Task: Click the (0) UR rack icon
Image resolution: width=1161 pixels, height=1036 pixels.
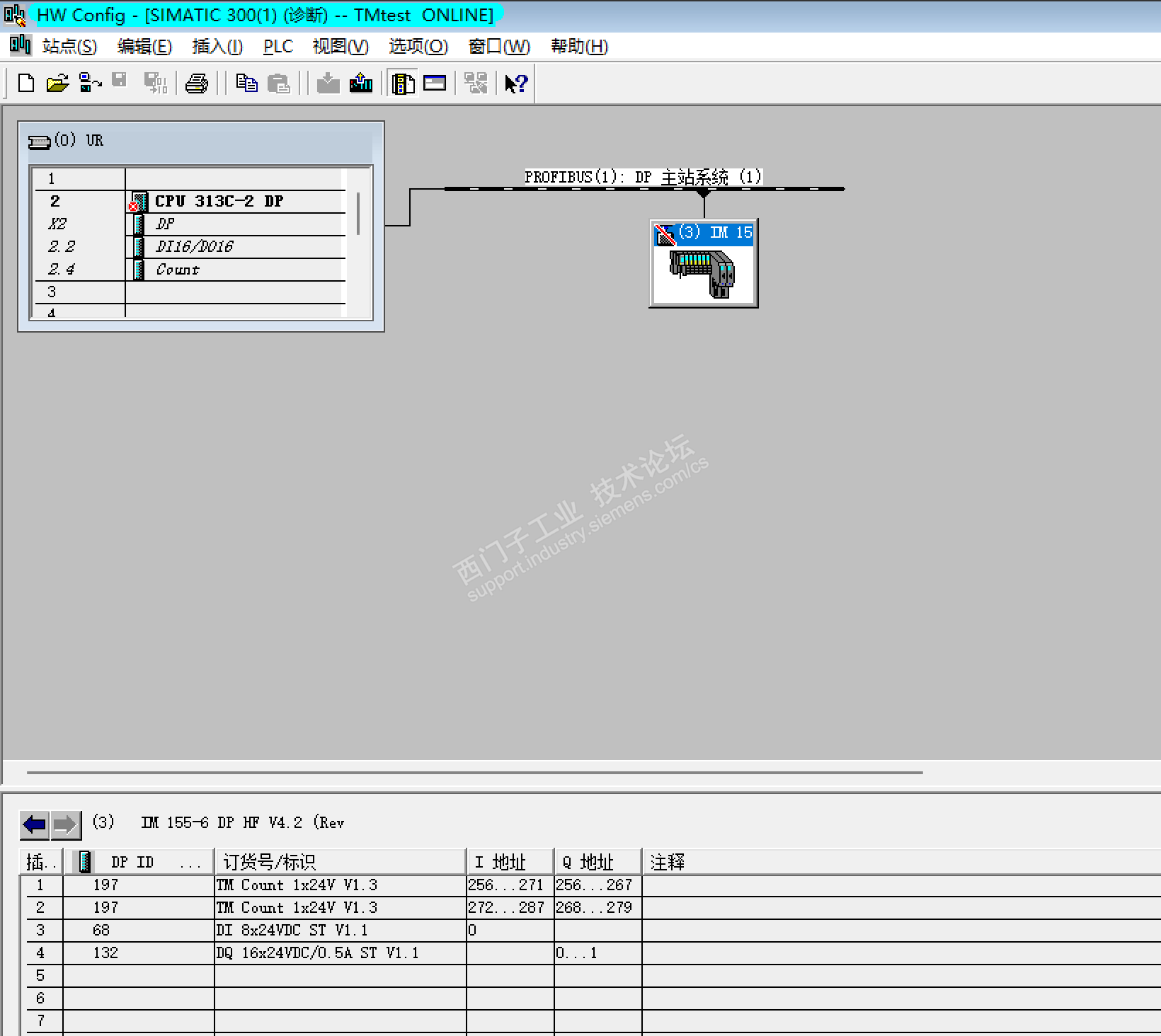Action: (39, 142)
